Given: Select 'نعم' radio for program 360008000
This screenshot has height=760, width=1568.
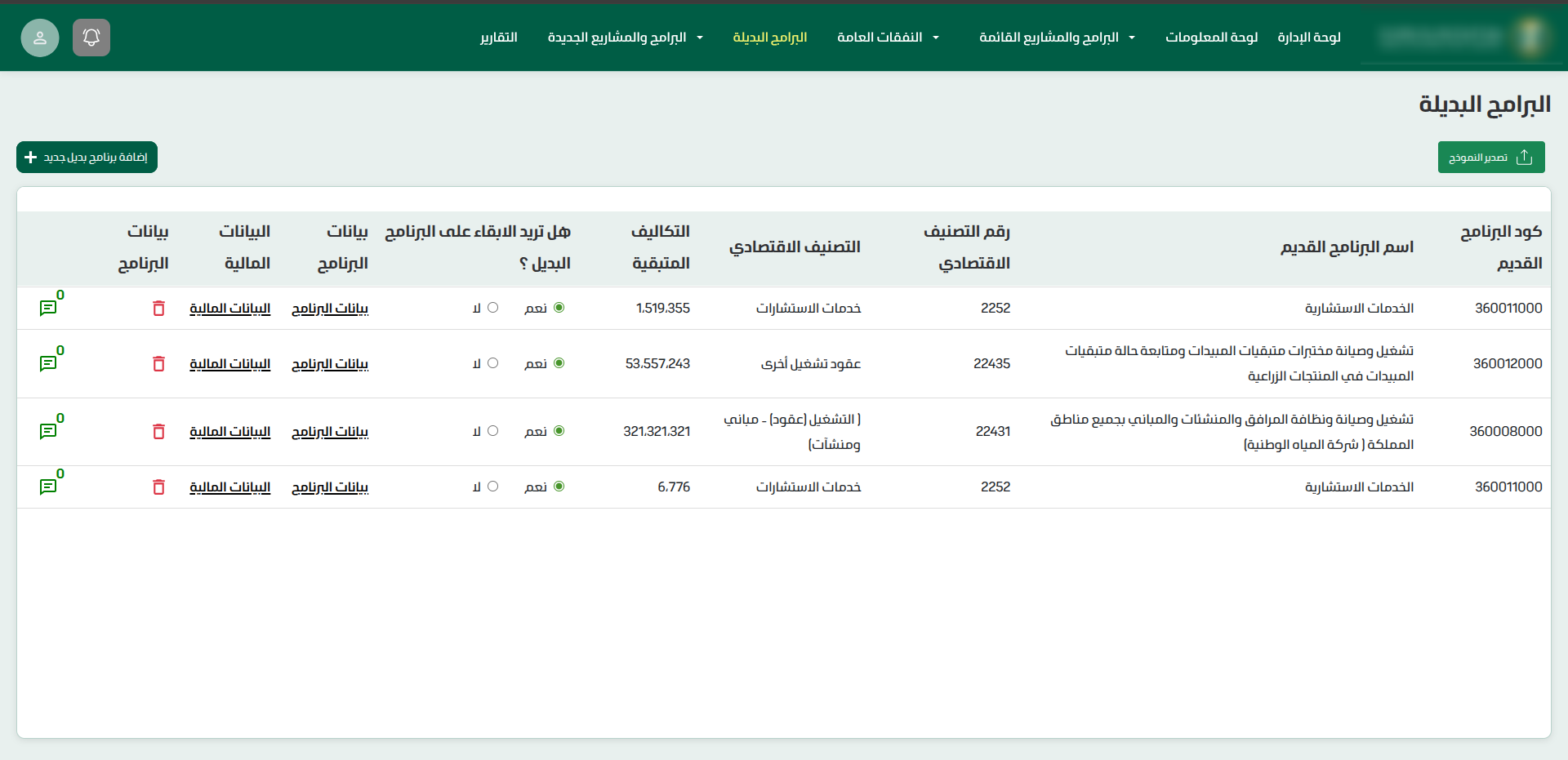Looking at the screenshot, I should point(559,431).
